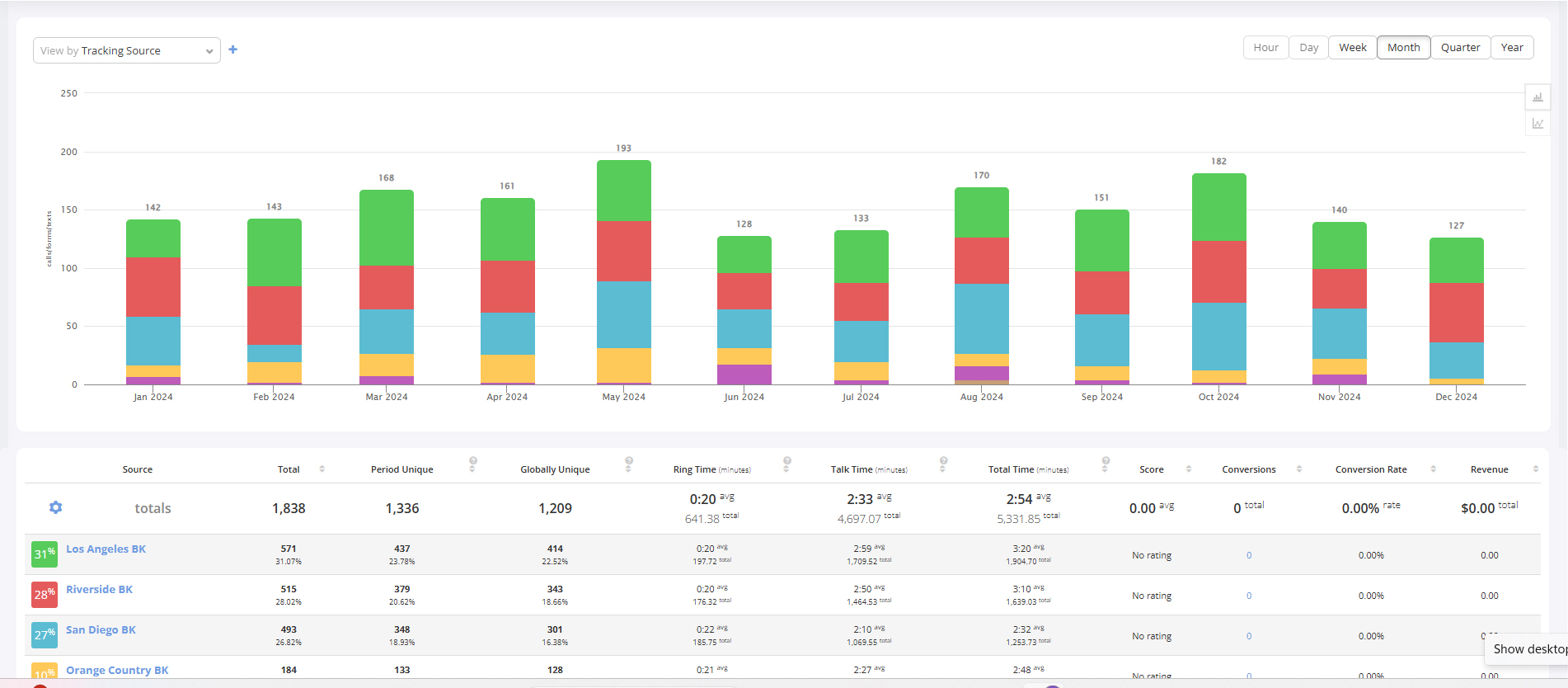Click the San Diego BK 27% color badge

tap(45, 634)
